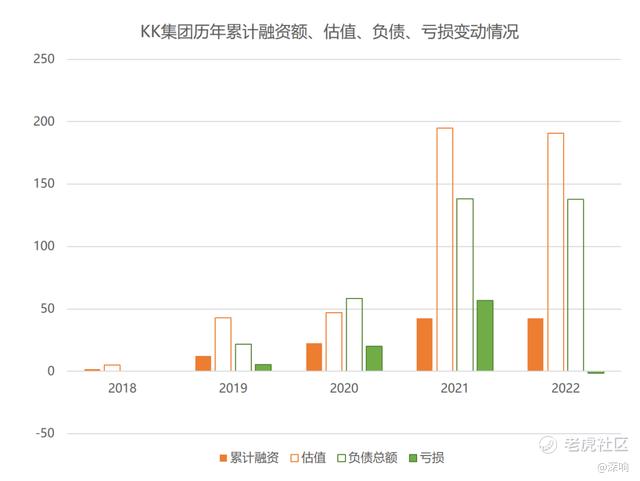Select the 2019 负债总额 bar

pyautogui.click(x=243, y=358)
